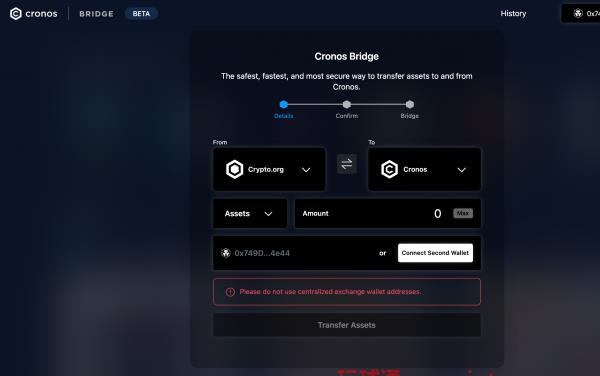This screenshot has width=600, height=376.
Task: Expand the Assets dropdown
Action: tap(250, 213)
